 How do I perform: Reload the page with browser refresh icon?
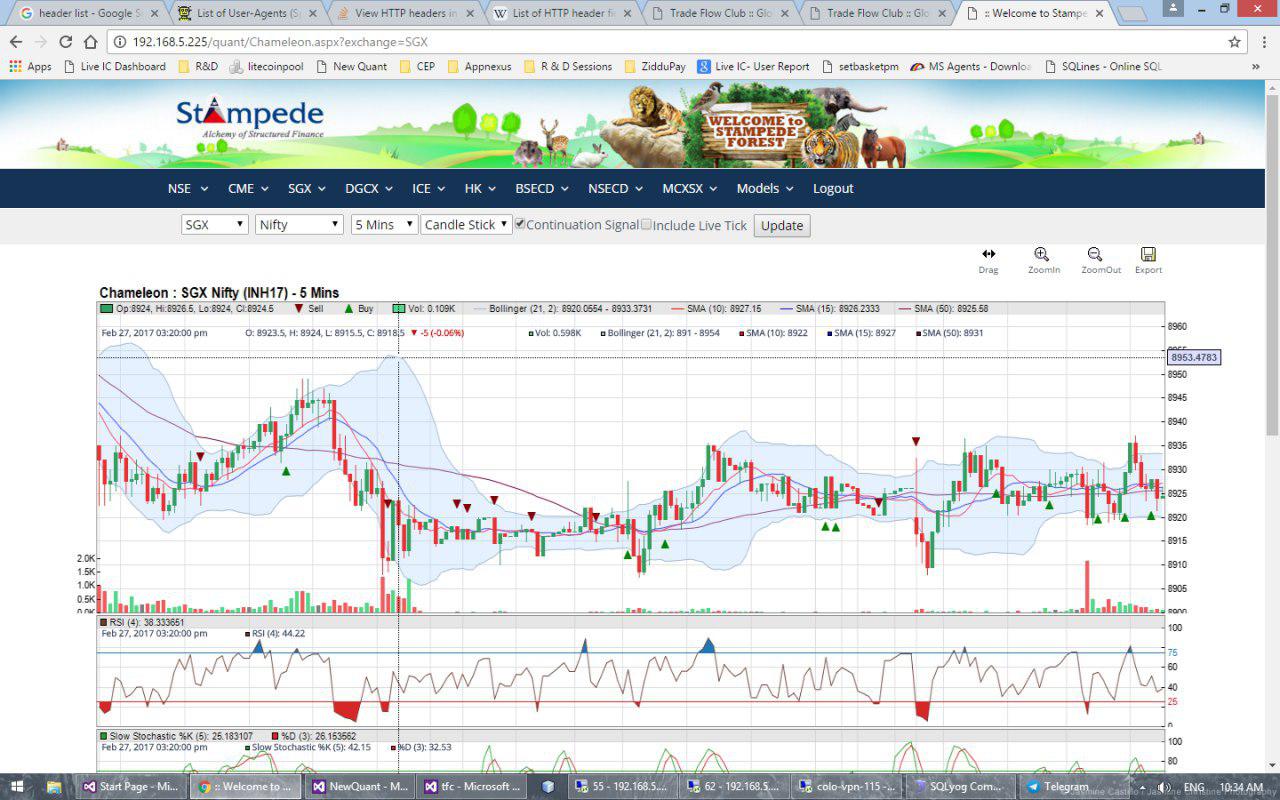[66, 42]
